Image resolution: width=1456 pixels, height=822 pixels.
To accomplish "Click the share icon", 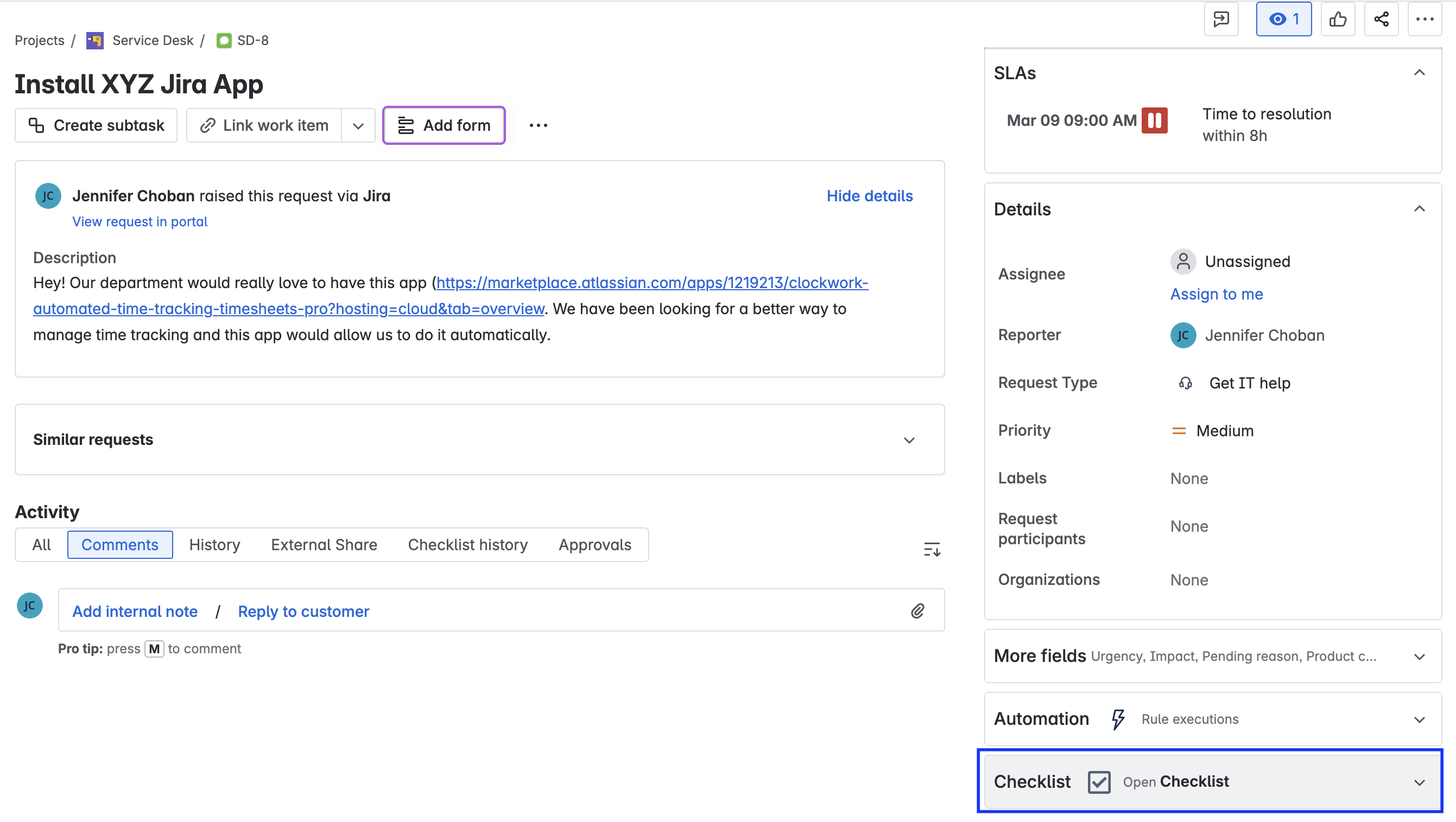I will click(x=1381, y=19).
